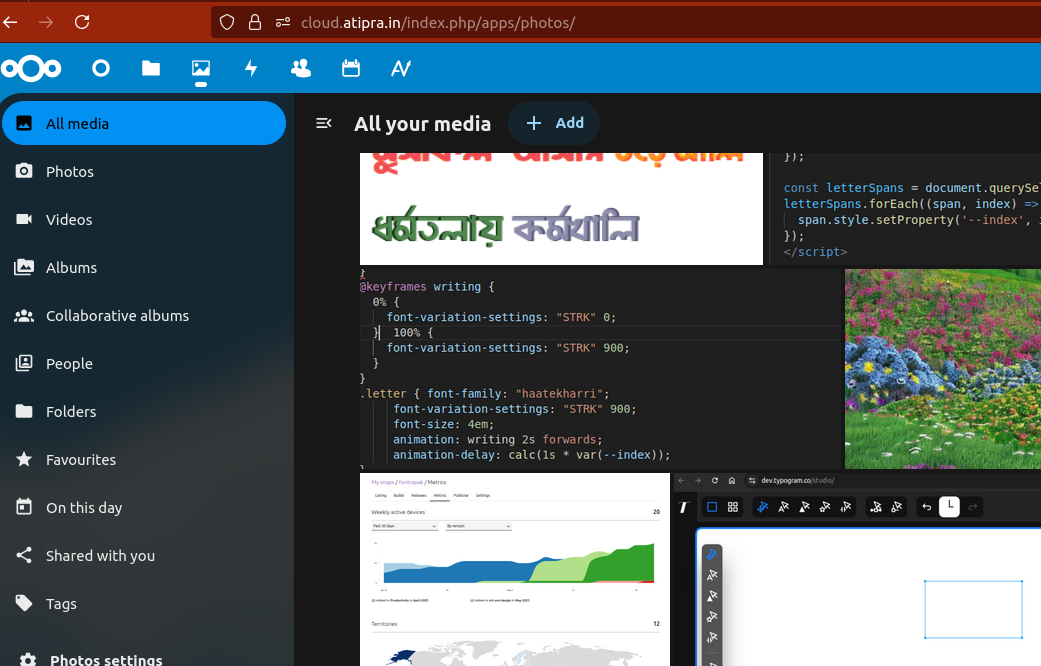Open the typogram studio screenshot thumbnail
Image resolution: width=1041 pixels, height=666 pixels.
click(857, 569)
